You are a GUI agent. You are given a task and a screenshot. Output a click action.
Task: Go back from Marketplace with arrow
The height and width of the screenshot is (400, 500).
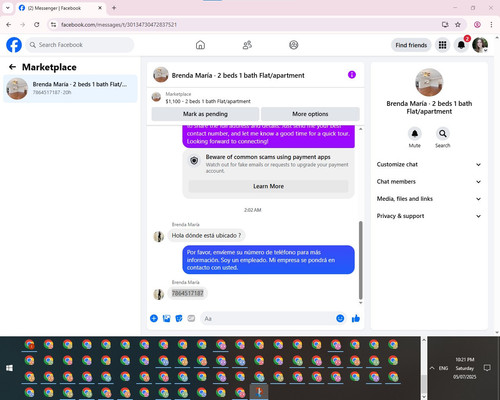12,67
